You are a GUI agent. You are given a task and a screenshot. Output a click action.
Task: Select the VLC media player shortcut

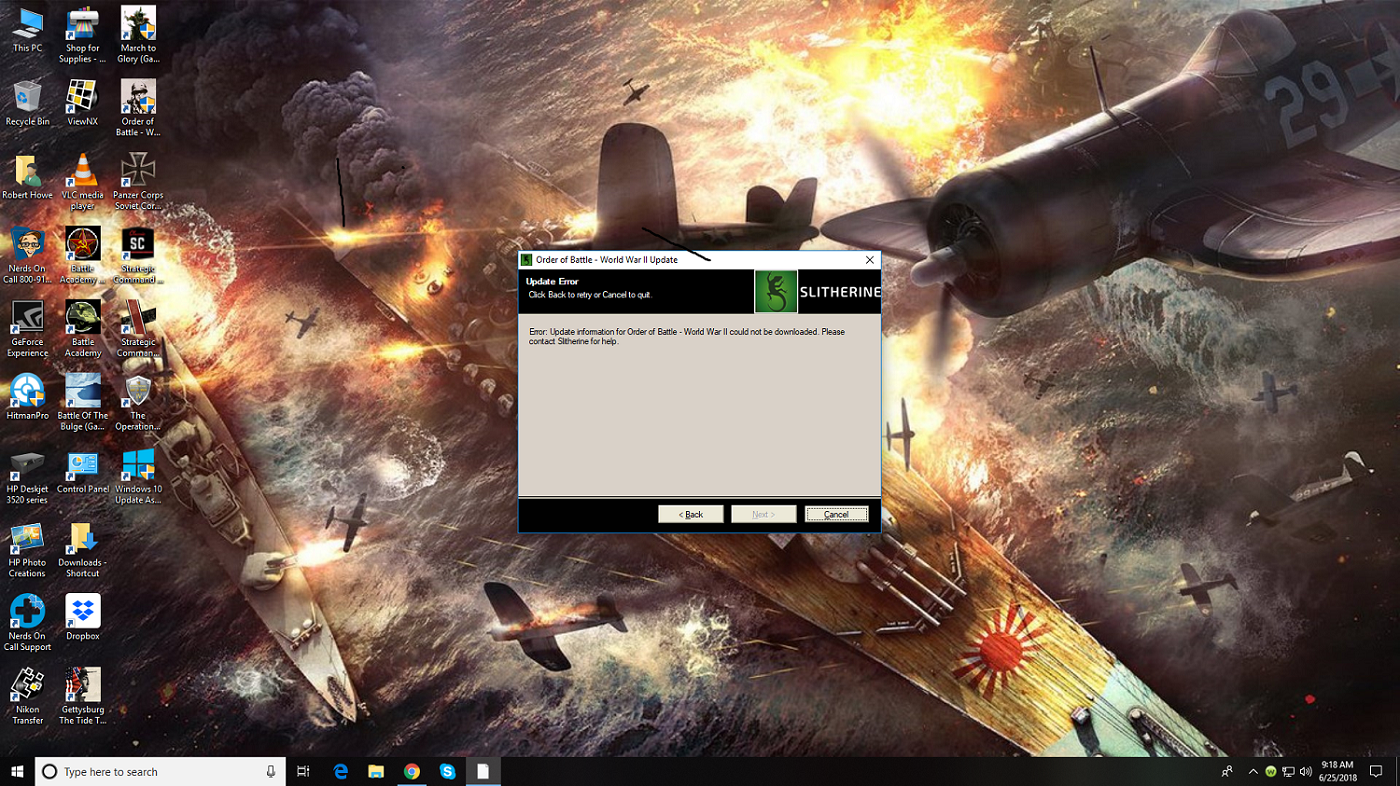(x=82, y=182)
